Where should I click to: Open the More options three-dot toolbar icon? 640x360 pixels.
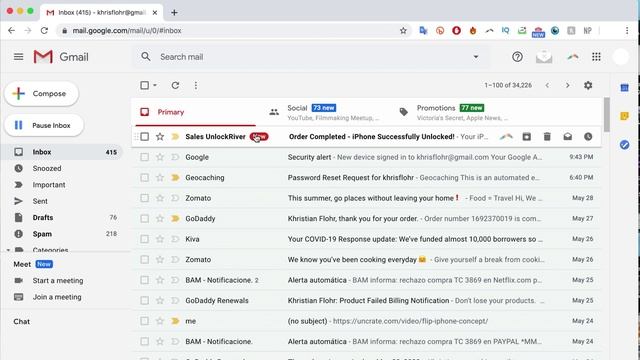point(196,85)
